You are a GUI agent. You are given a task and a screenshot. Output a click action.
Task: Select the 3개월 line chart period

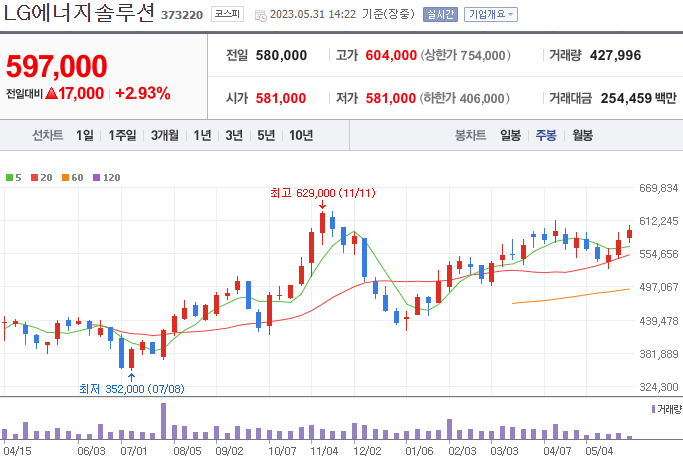(x=165, y=136)
